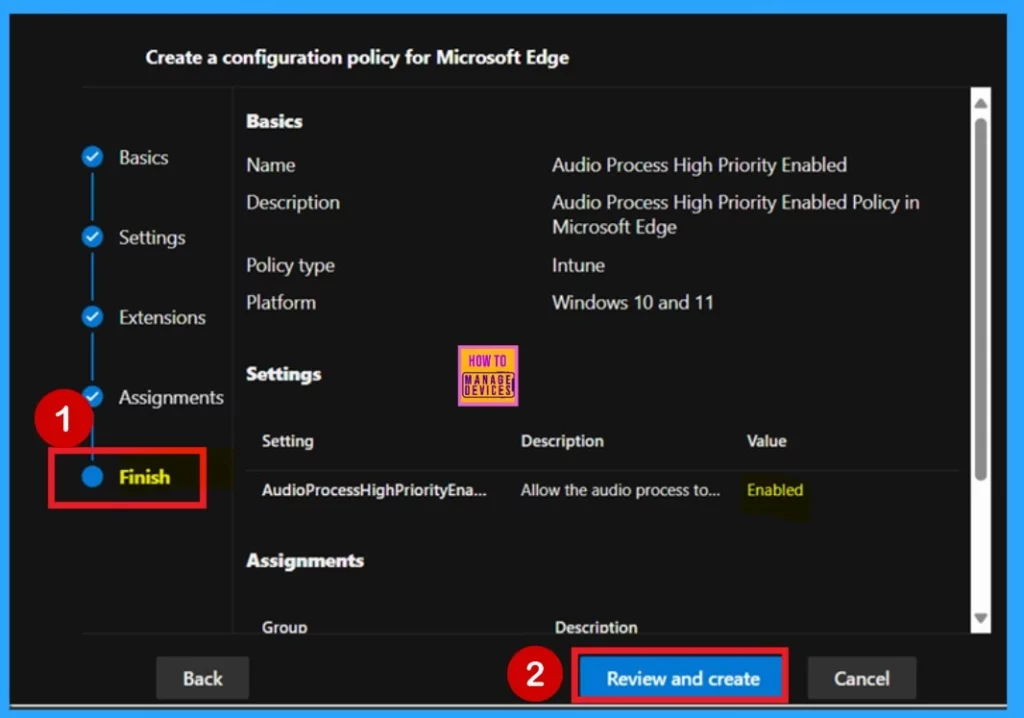The width and height of the screenshot is (1024, 718).
Task: Click the 'Allow the audio process to...' description
Action: [620, 490]
